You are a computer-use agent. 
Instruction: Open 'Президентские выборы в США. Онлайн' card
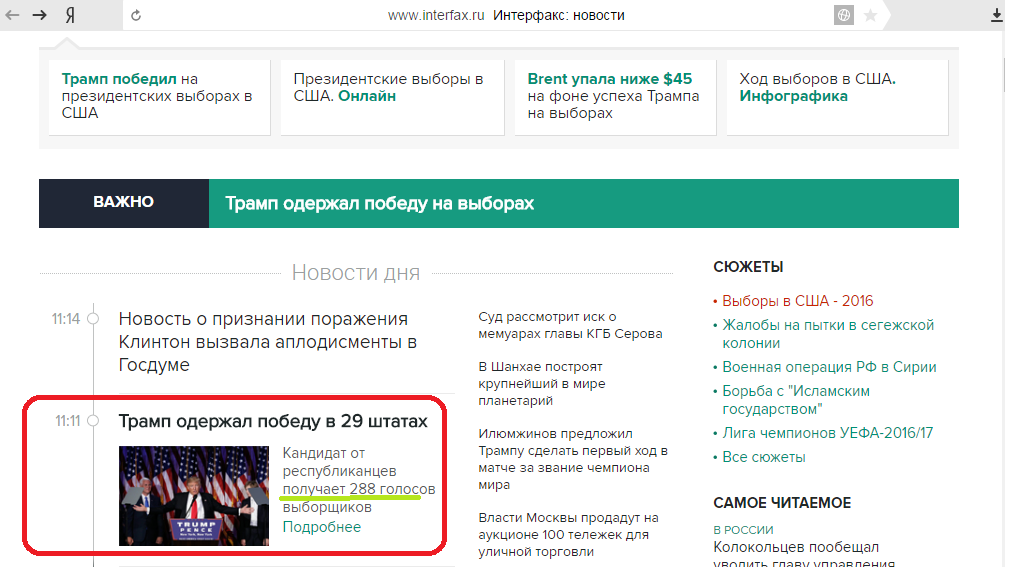point(392,97)
